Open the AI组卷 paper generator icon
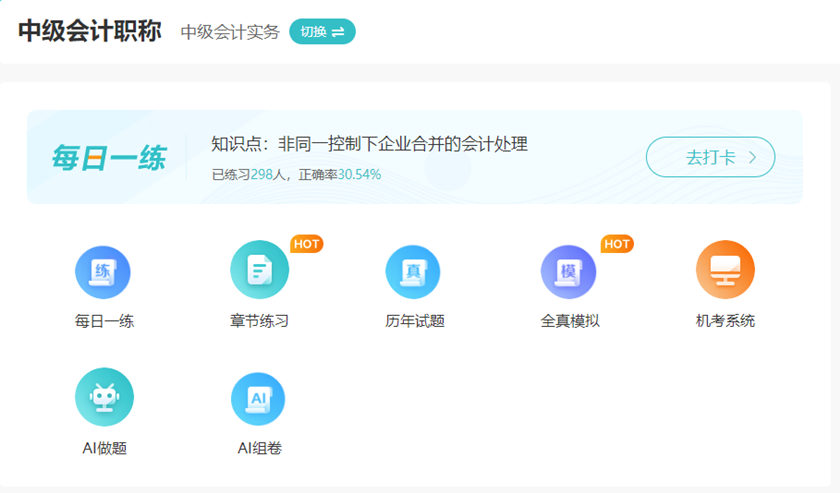 259,398
